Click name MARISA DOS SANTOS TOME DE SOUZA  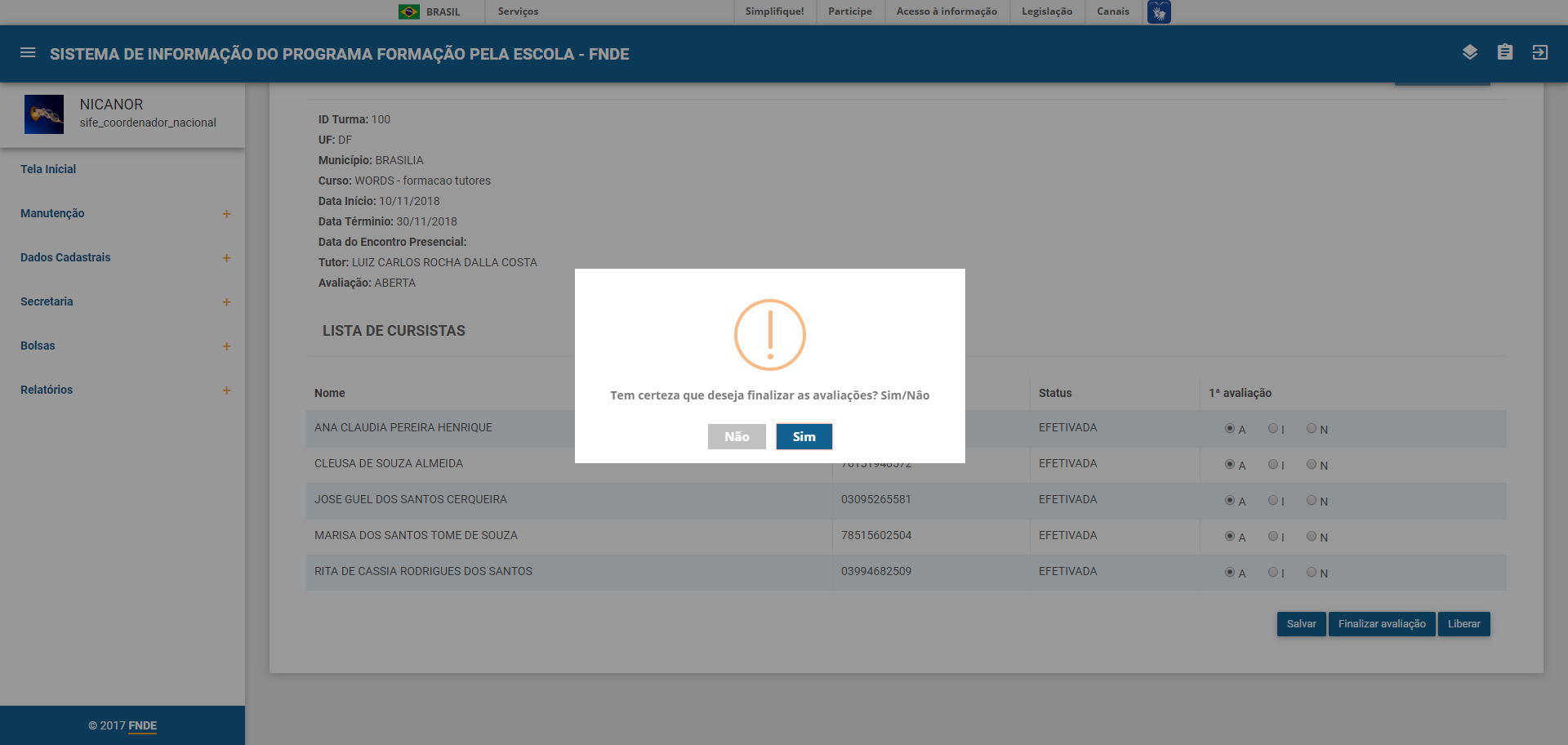416,535
